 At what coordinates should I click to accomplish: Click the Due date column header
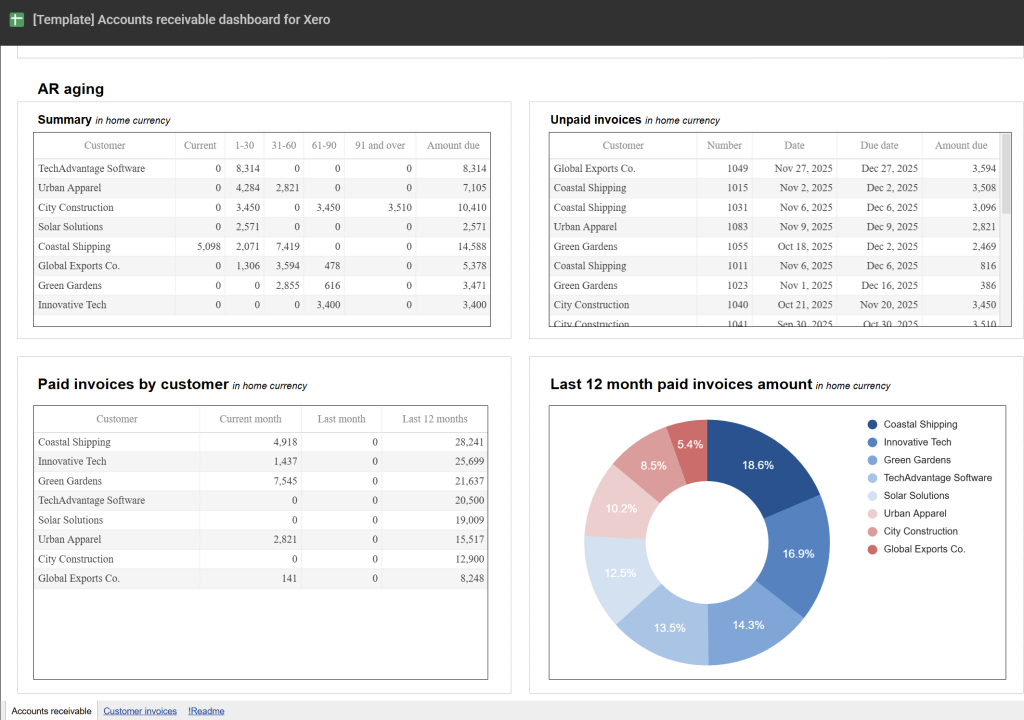pyautogui.click(x=879, y=146)
